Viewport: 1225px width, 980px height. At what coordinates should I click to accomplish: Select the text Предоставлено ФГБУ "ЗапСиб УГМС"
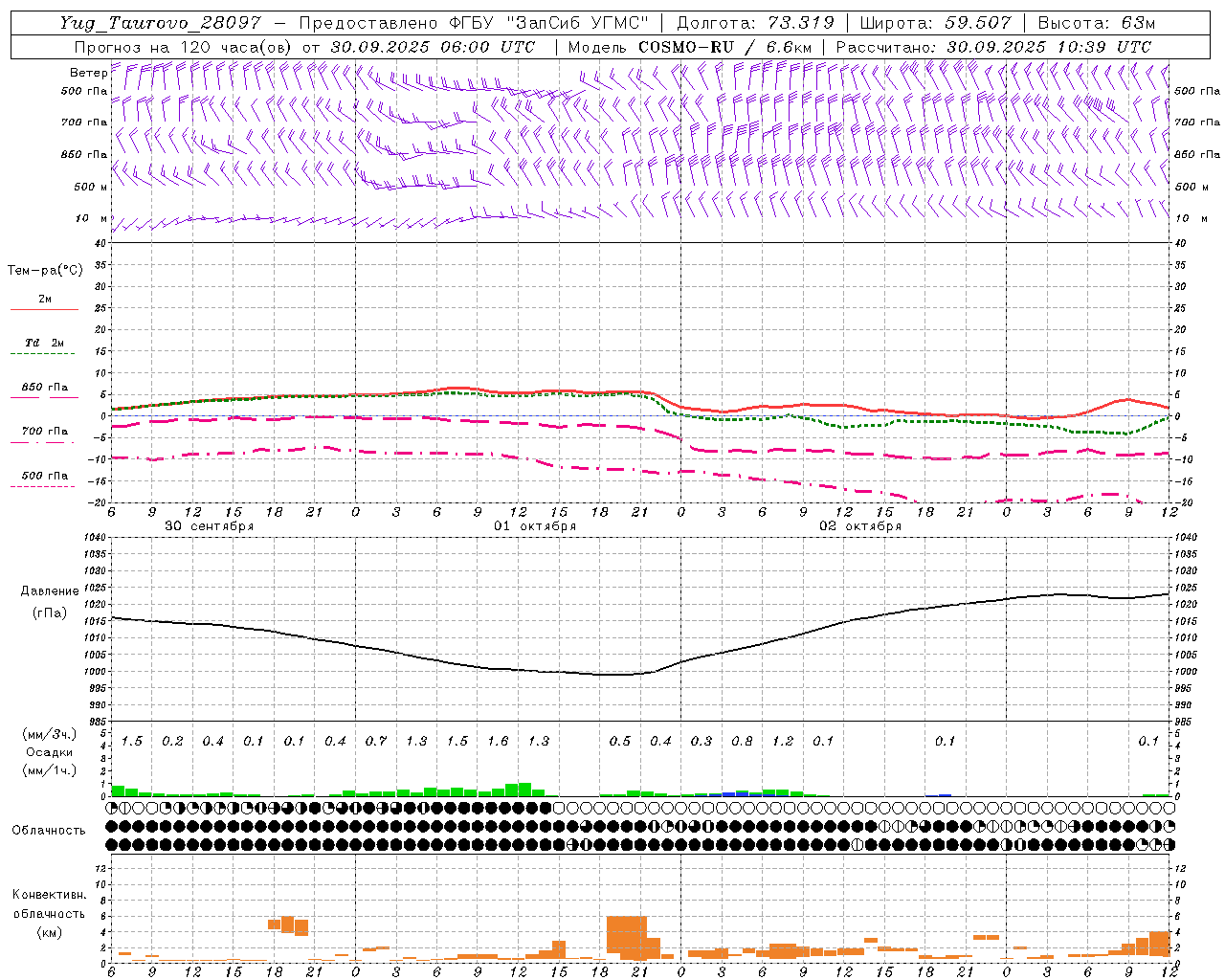point(474,23)
